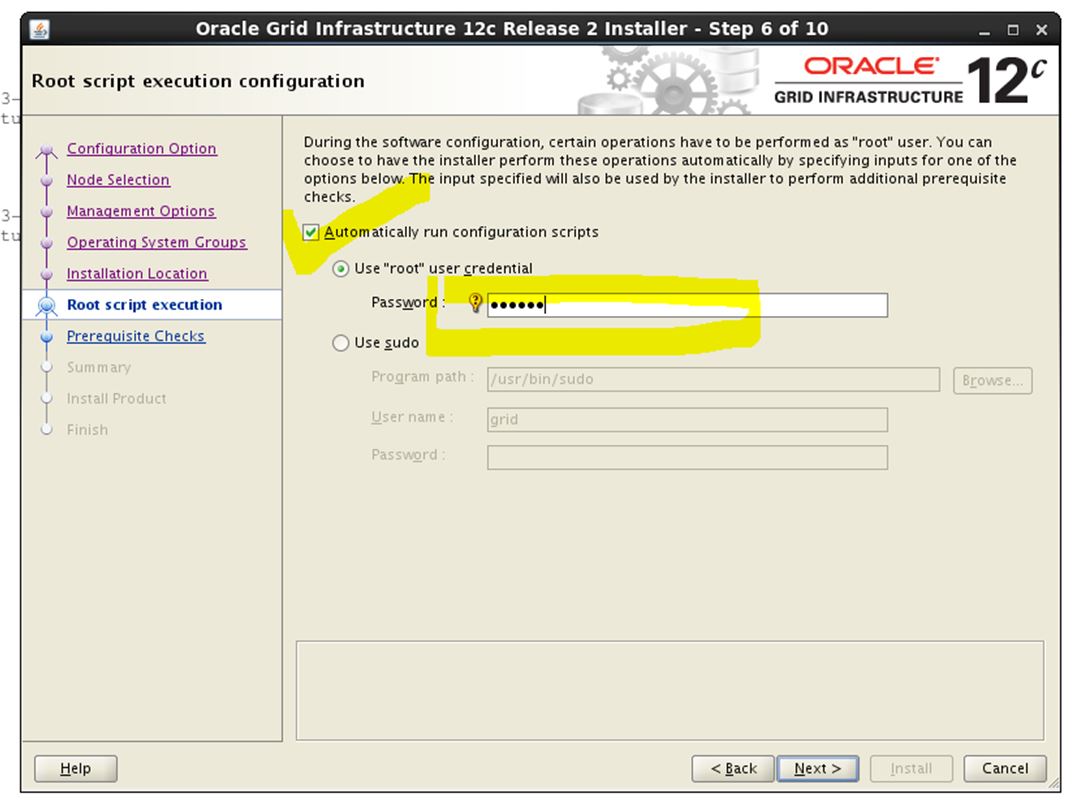
Task: Click the Back button
Action: [x=732, y=768]
